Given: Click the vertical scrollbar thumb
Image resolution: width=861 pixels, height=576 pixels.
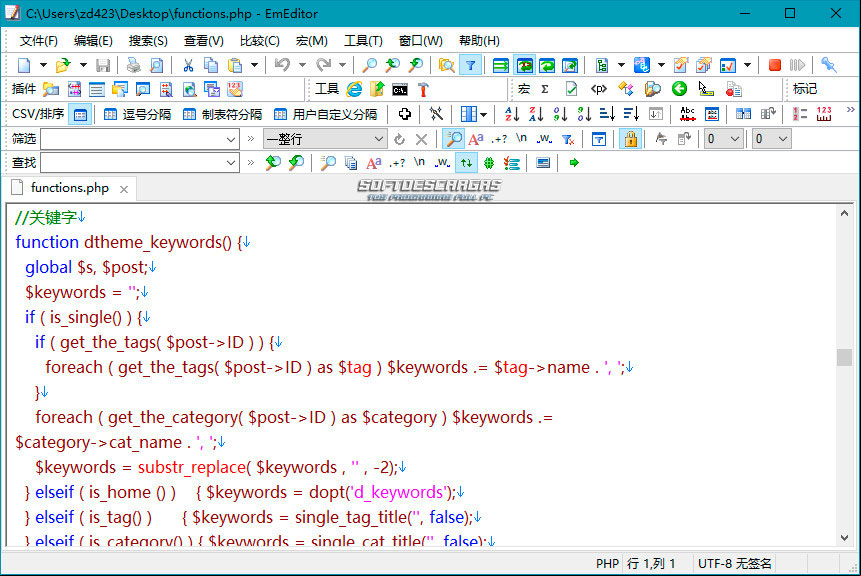Looking at the screenshot, I should pyautogui.click(x=844, y=357).
